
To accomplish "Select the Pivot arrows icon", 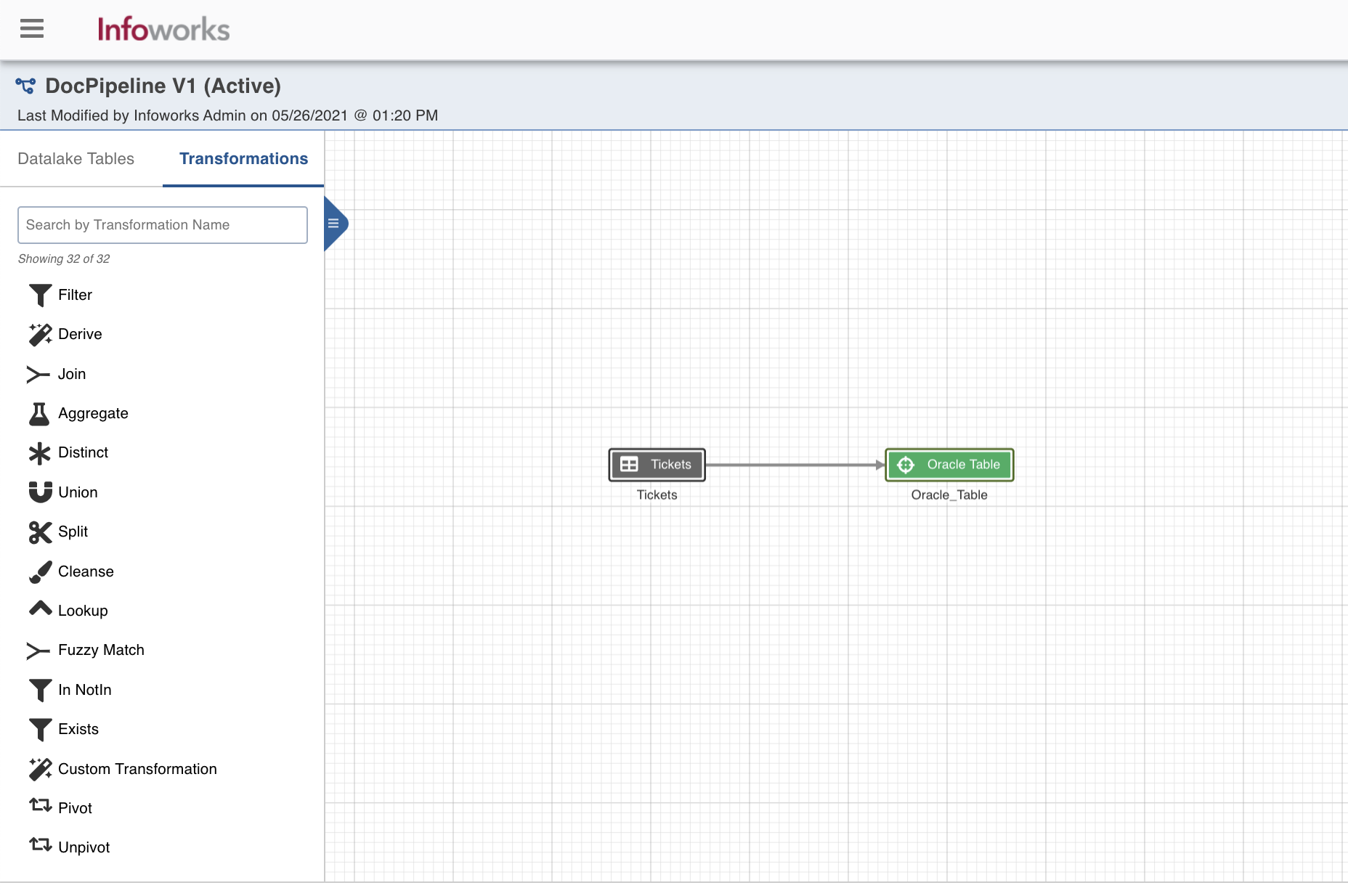I will click(x=40, y=805).
